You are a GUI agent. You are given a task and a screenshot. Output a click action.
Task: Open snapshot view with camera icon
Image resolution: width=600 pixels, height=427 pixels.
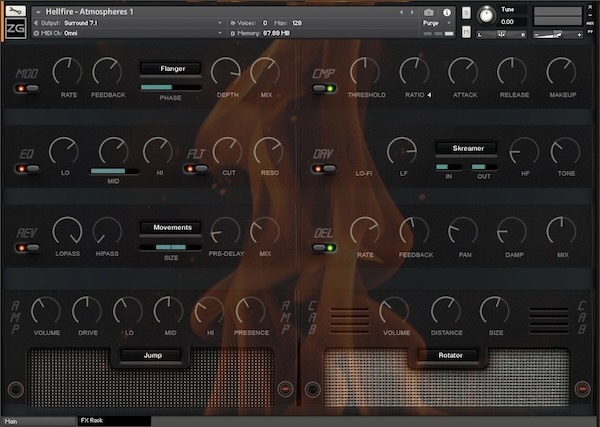point(429,12)
